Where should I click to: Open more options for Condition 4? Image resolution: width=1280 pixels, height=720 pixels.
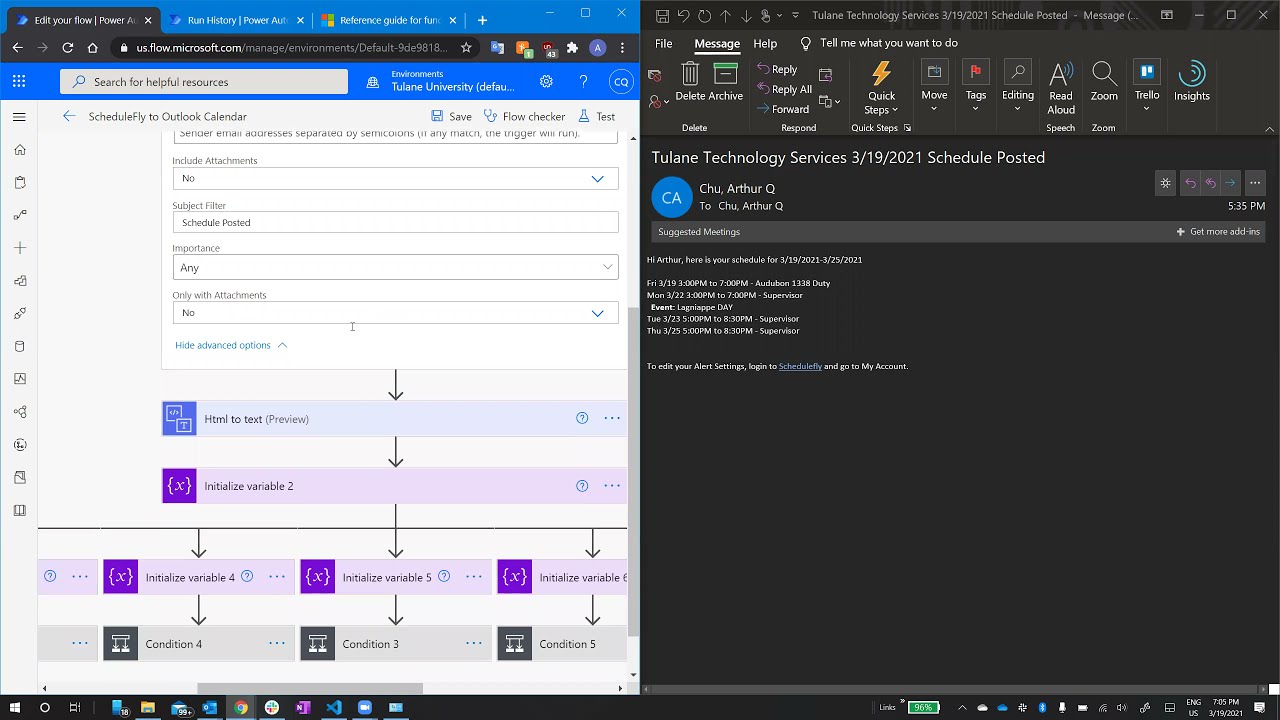[277, 643]
